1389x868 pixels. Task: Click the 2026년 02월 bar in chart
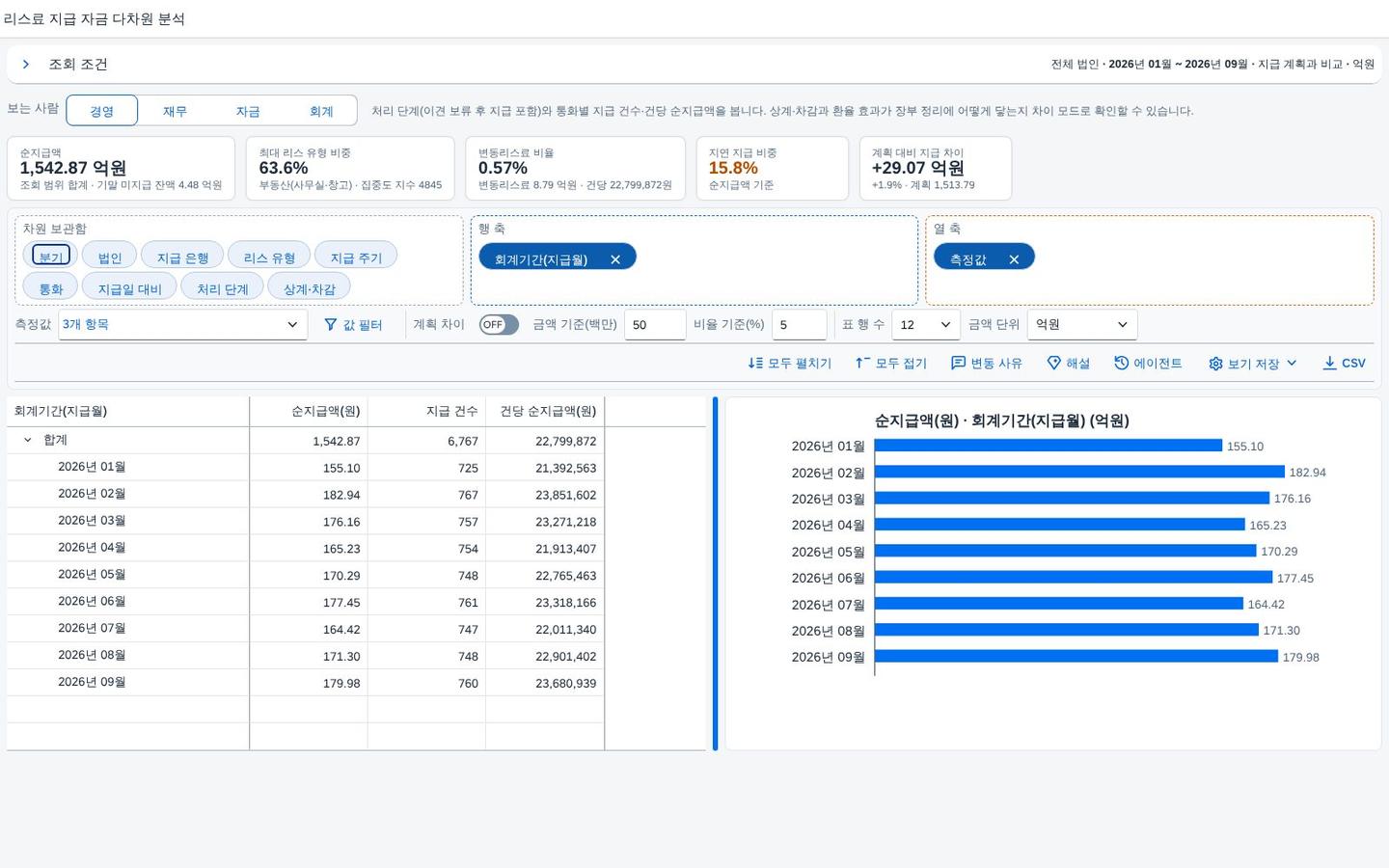click(x=1079, y=473)
